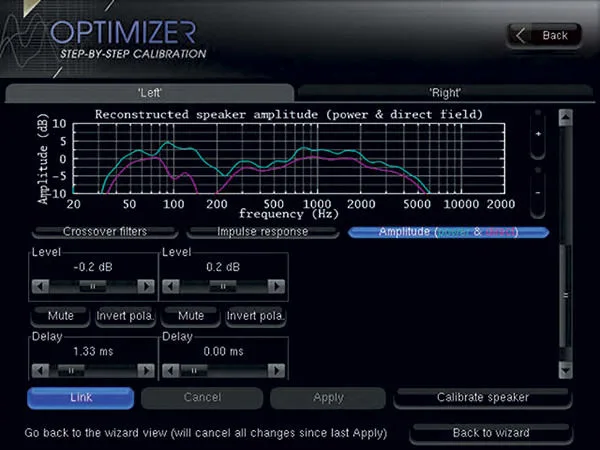
Task: Mute the second driver channel
Action: (191, 316)
